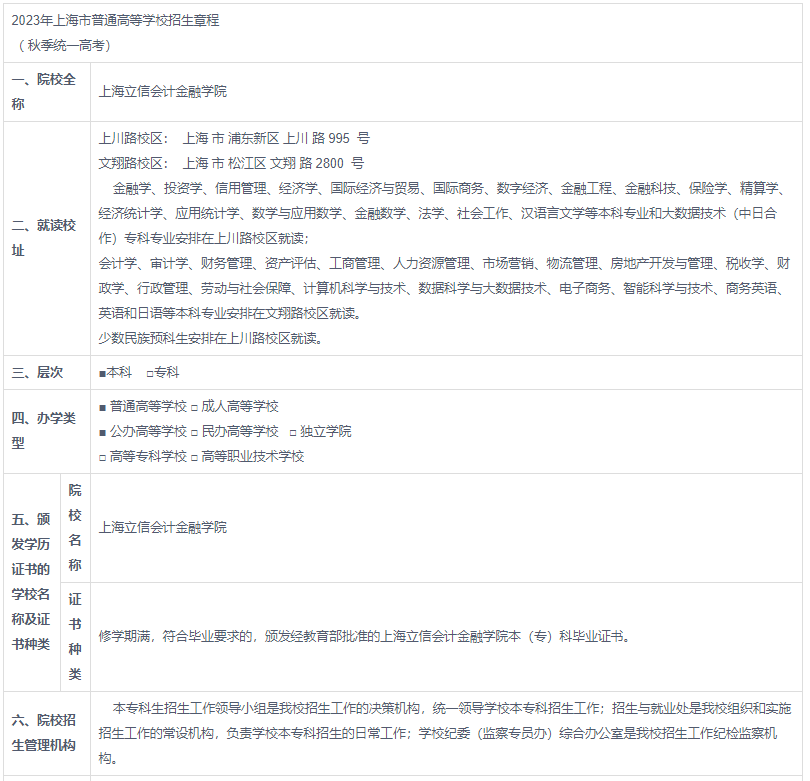Select the 成人高等学校 checkbox
This screenshot has height=781, width=810.
click(195, 407)
